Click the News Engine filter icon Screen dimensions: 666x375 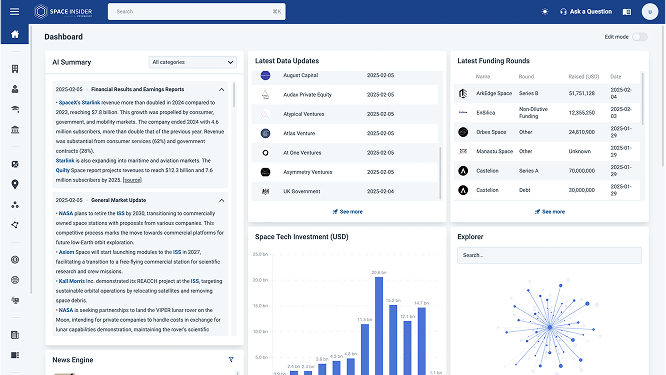click(231, 360)
